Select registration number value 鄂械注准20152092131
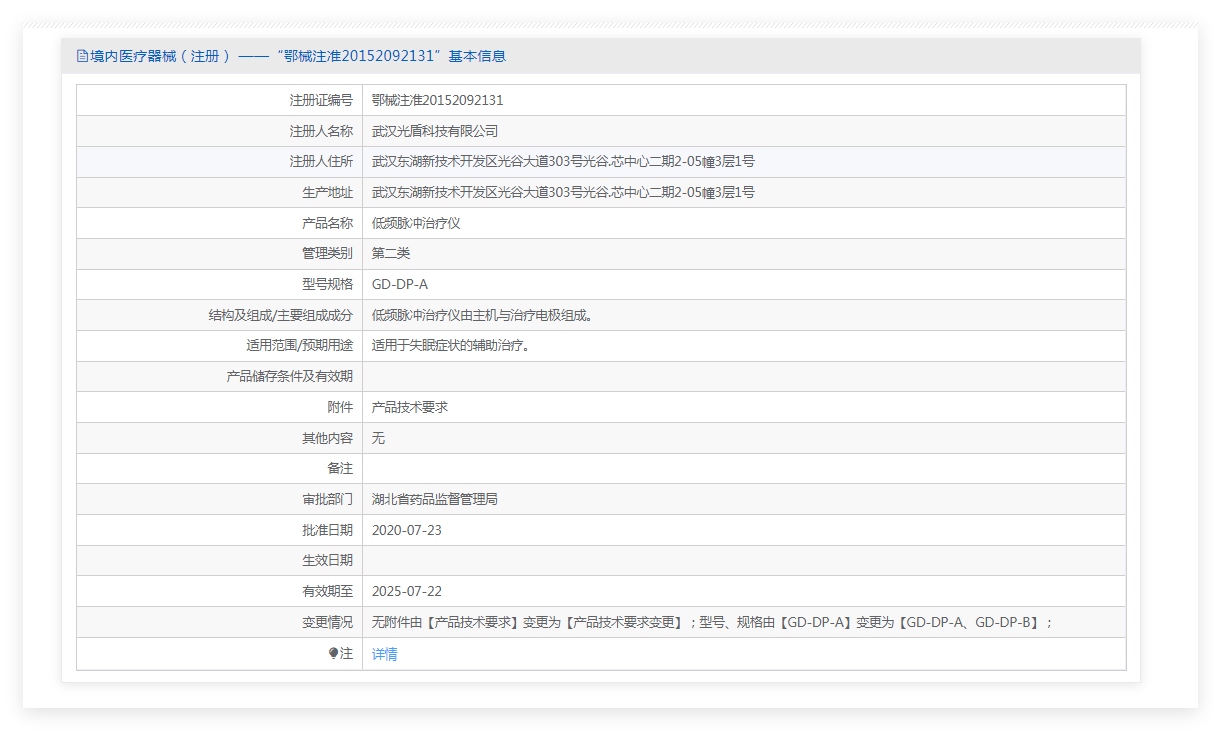 click(437, 100)
